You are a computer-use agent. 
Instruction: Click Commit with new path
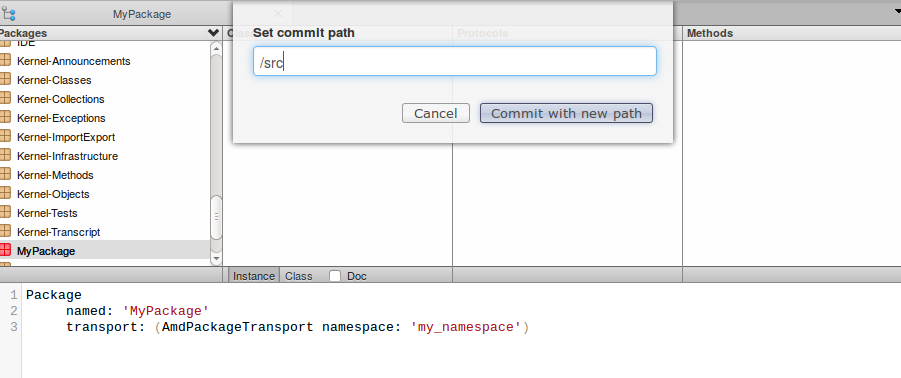coord(566,113)
